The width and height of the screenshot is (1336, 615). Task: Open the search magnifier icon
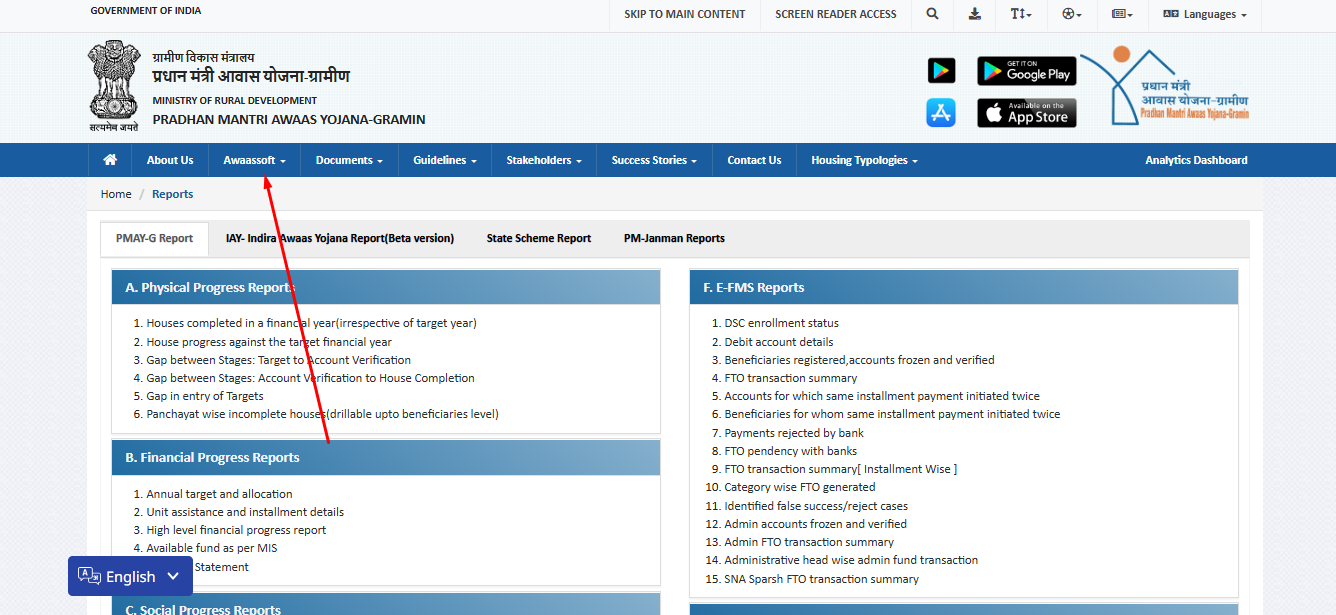pyautogui.click(x=932, y=14)
